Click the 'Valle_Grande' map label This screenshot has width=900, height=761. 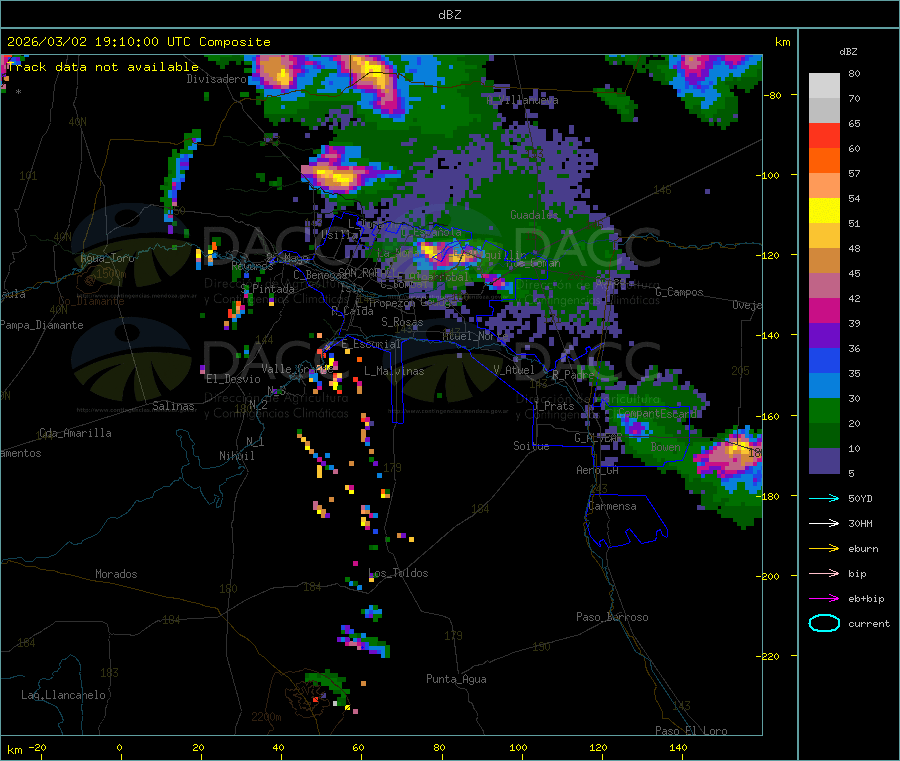(298, 368)
